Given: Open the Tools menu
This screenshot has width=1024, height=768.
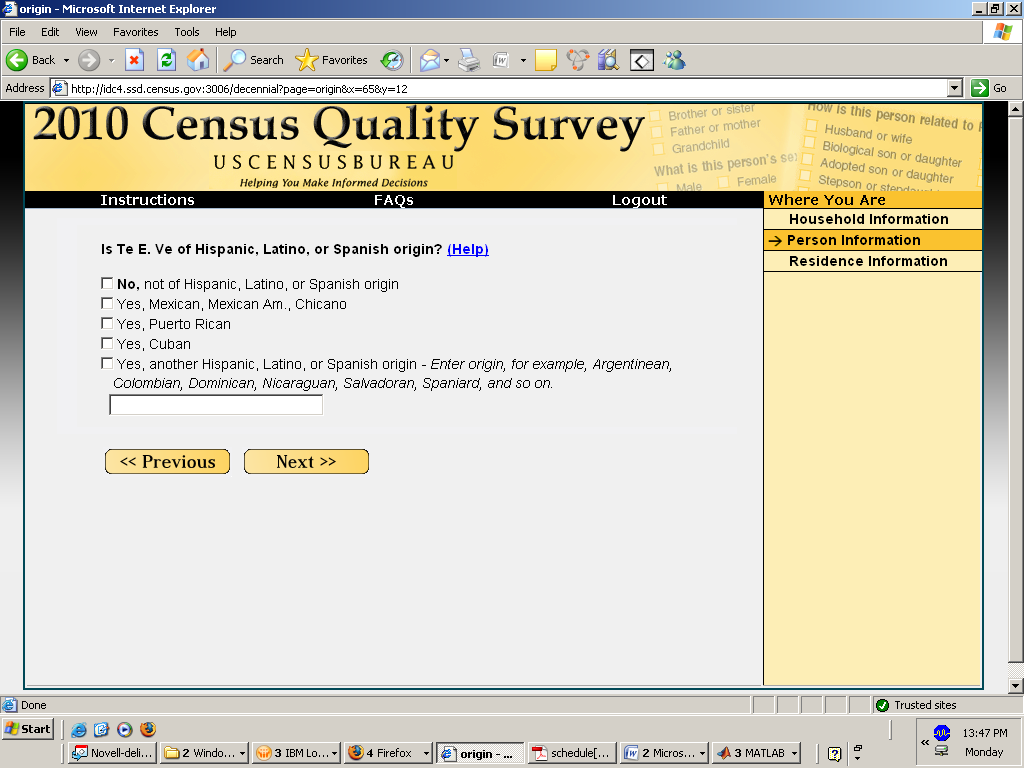Looking at the screenshot, I should pyautogui.click(x=187, y=32).
